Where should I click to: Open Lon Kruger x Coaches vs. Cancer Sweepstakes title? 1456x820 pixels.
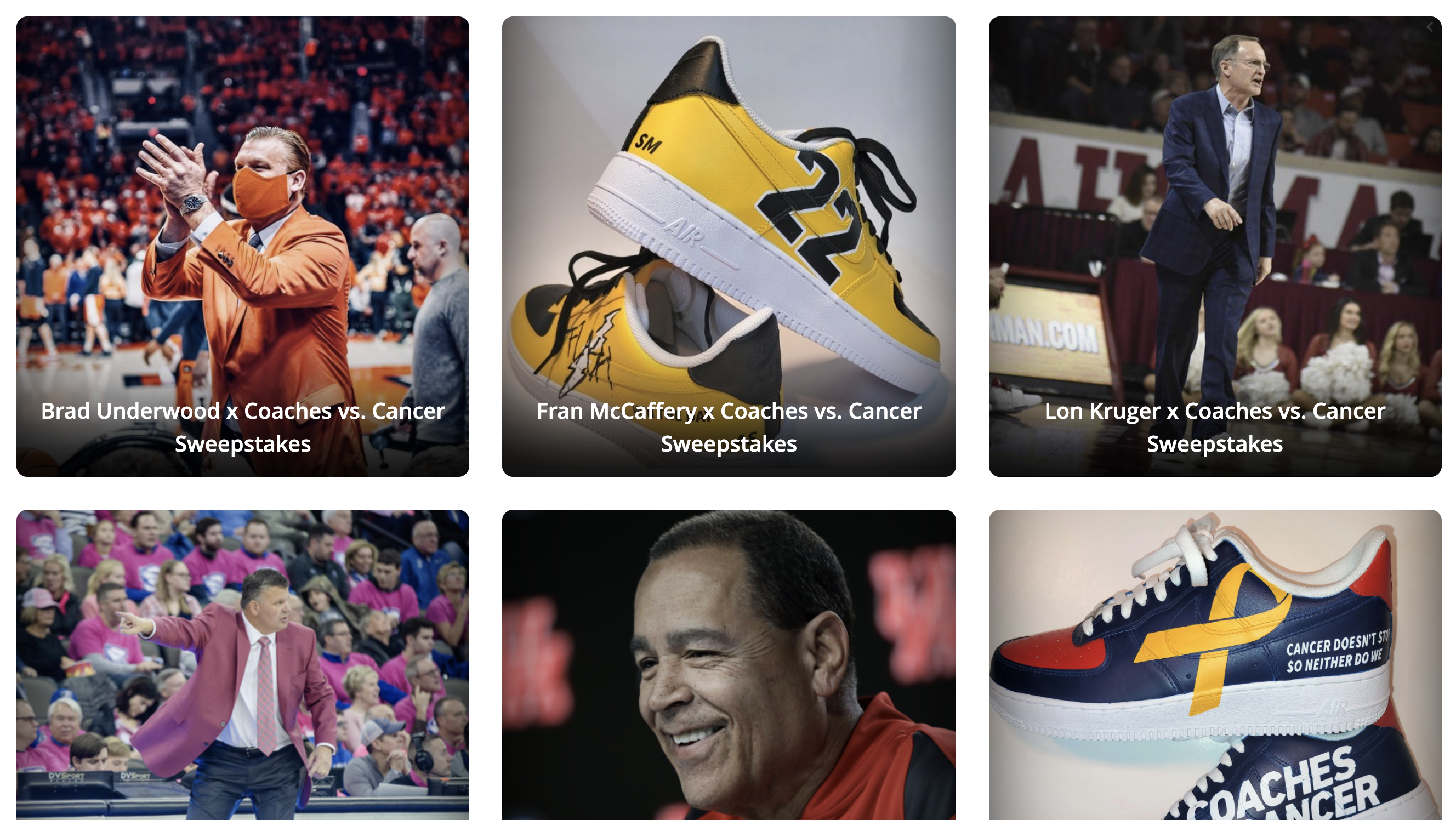[x=1215, y=427]
